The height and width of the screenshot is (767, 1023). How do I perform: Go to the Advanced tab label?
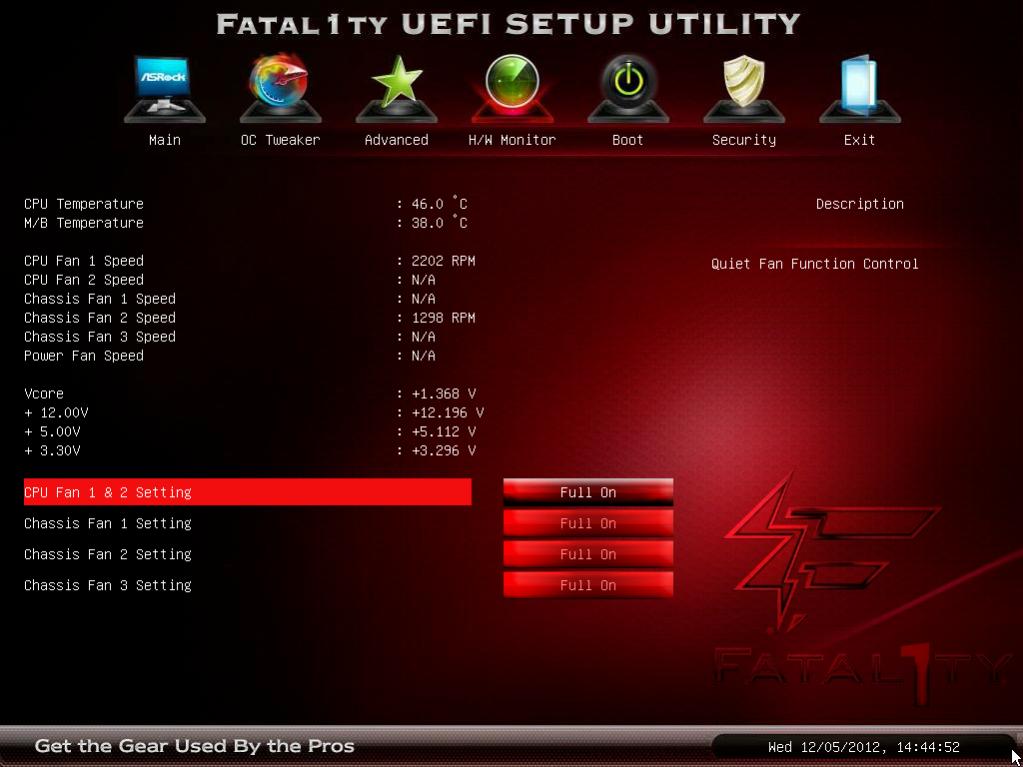coord(396,140)
